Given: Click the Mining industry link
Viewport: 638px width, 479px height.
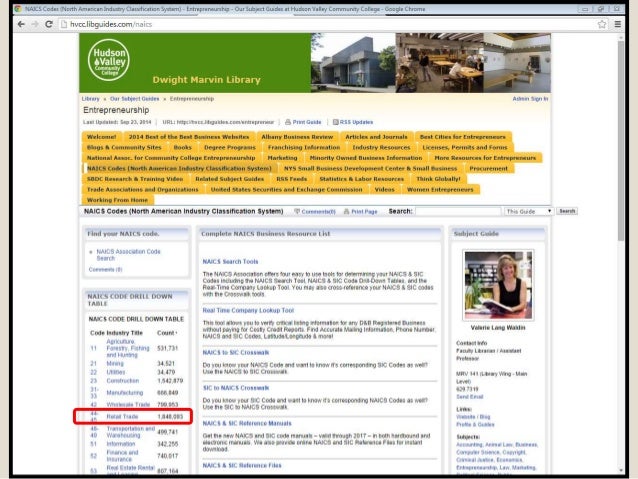Looking at the screenshot, I should (x=115, y=363).
